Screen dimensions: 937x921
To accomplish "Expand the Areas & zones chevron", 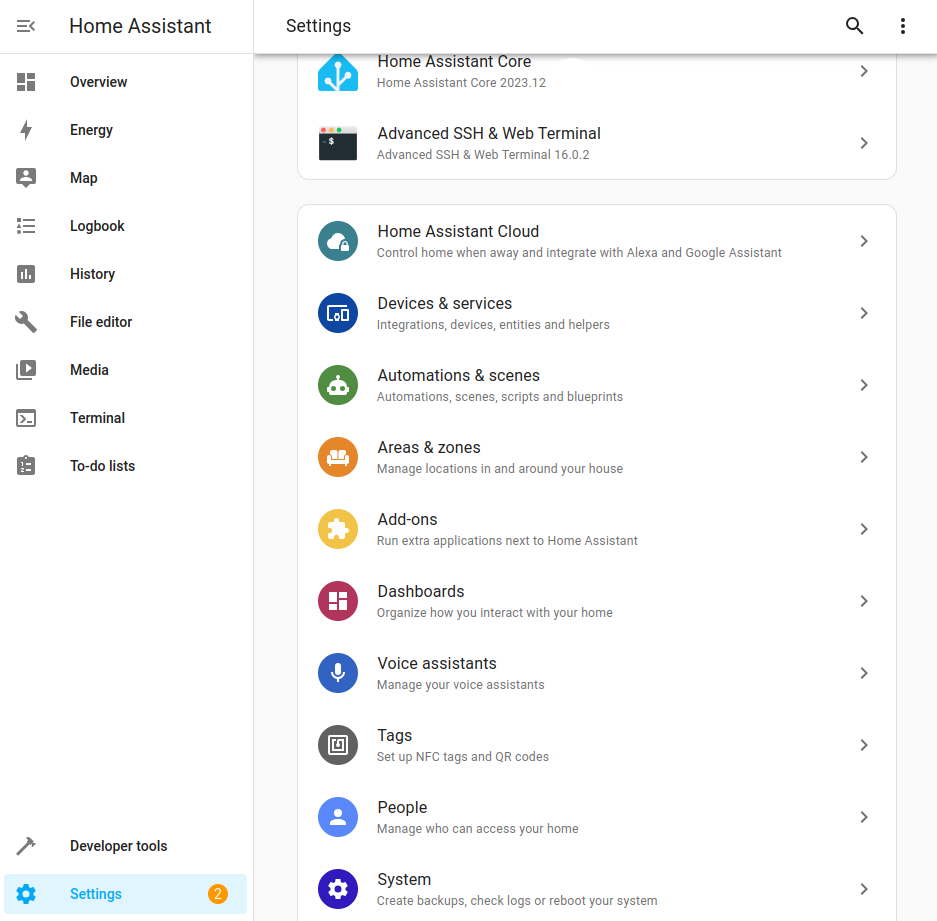I will 864,457.
